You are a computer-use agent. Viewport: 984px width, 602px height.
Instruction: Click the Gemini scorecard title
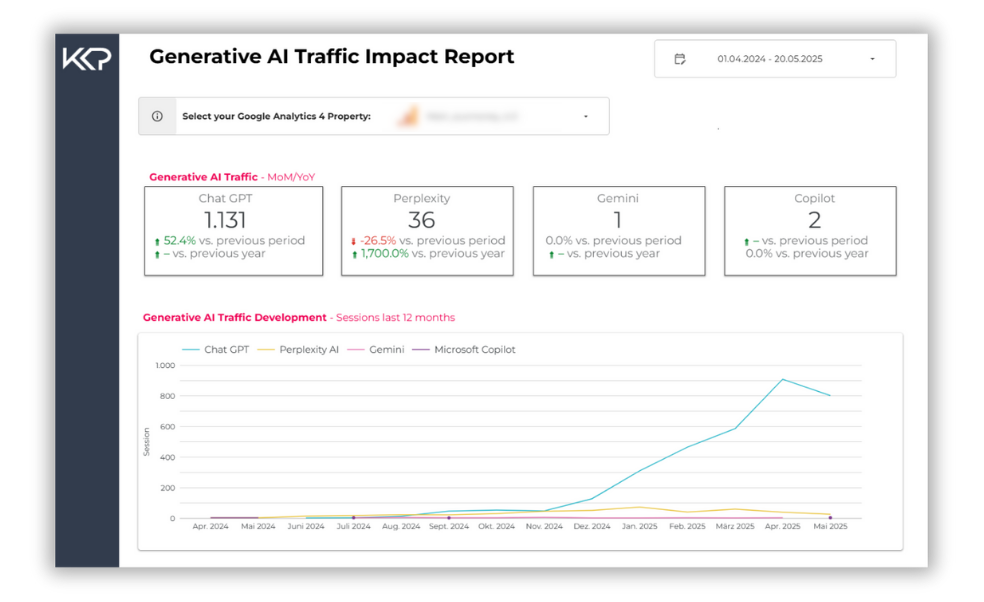(618, 198)
